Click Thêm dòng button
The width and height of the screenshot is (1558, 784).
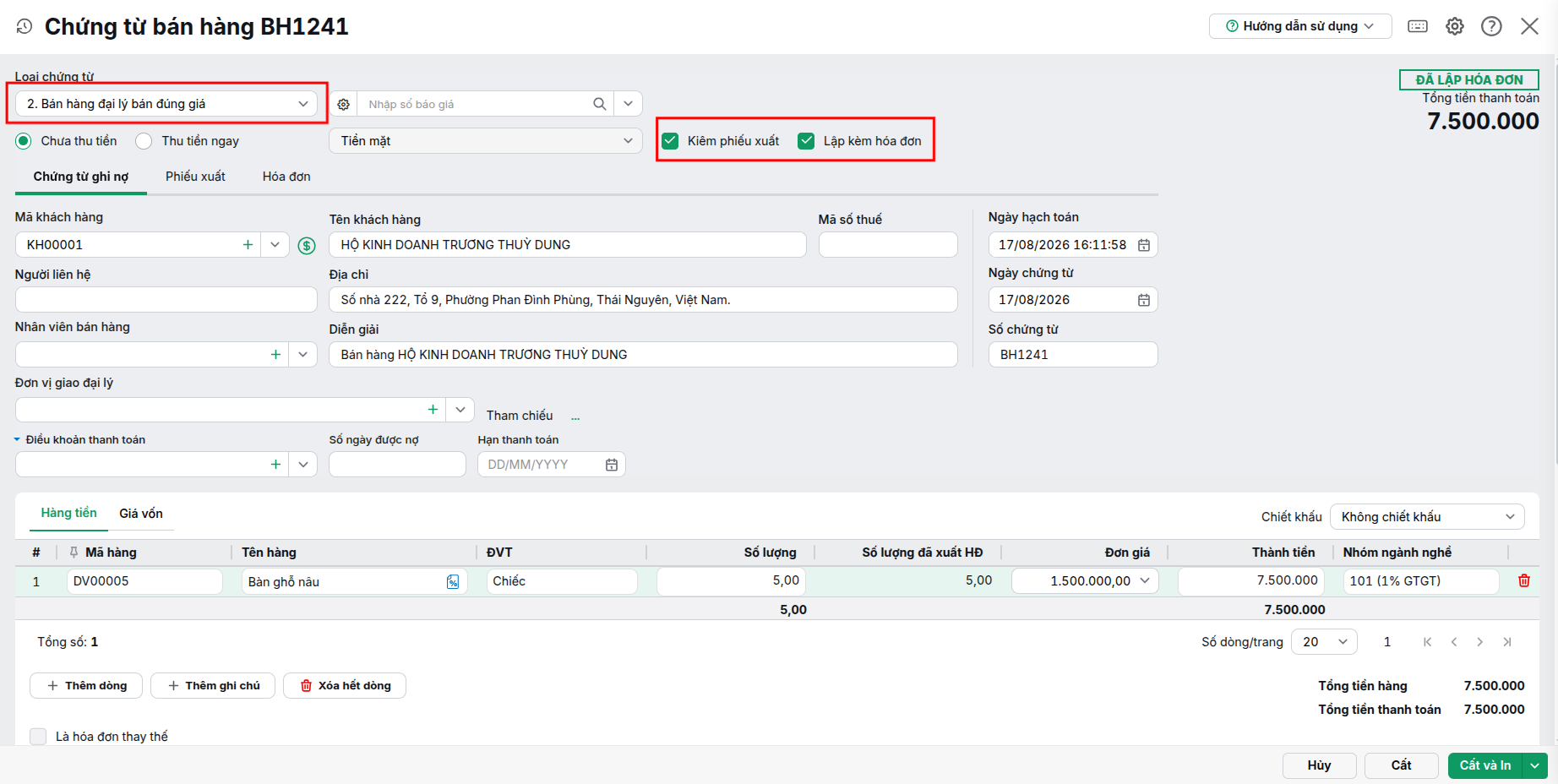point(86,686)
